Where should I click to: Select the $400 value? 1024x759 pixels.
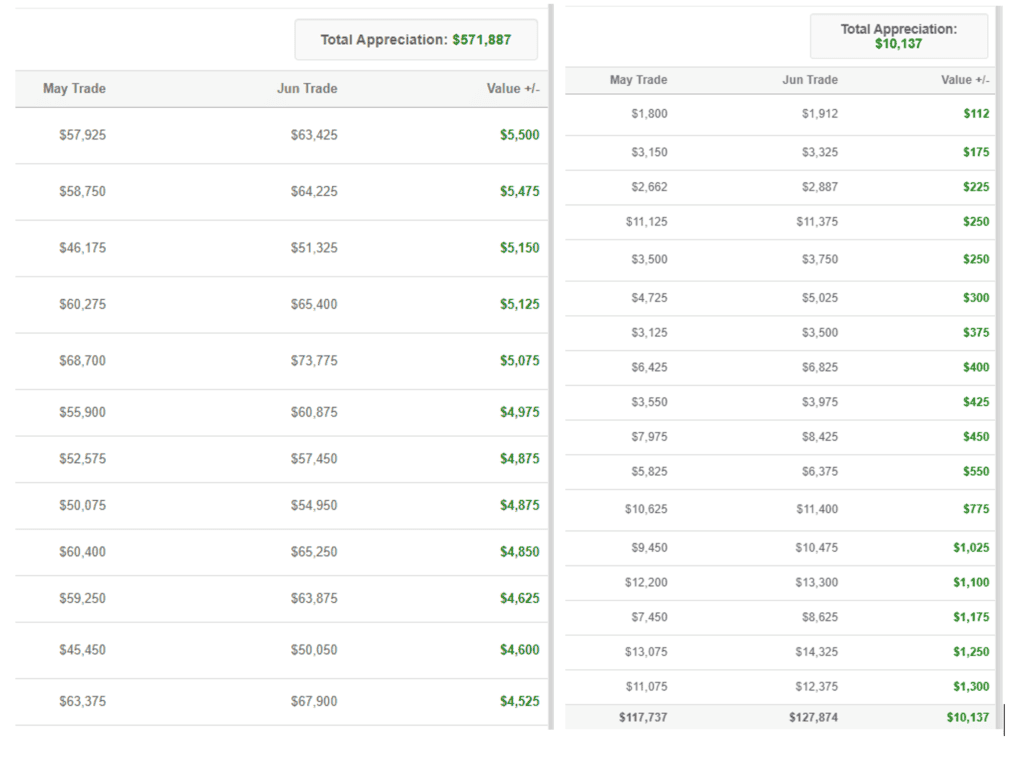[x=976, y=367]
